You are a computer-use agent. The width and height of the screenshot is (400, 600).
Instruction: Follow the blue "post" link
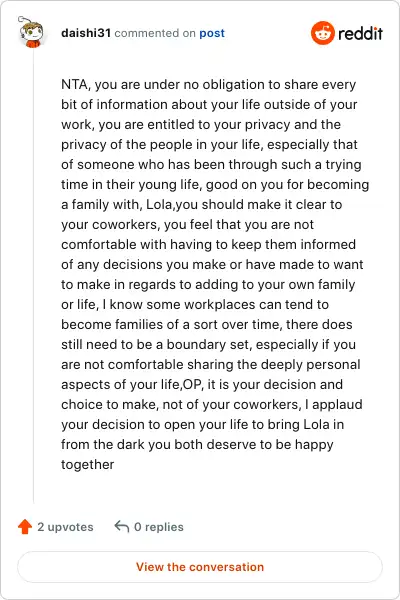212,33
